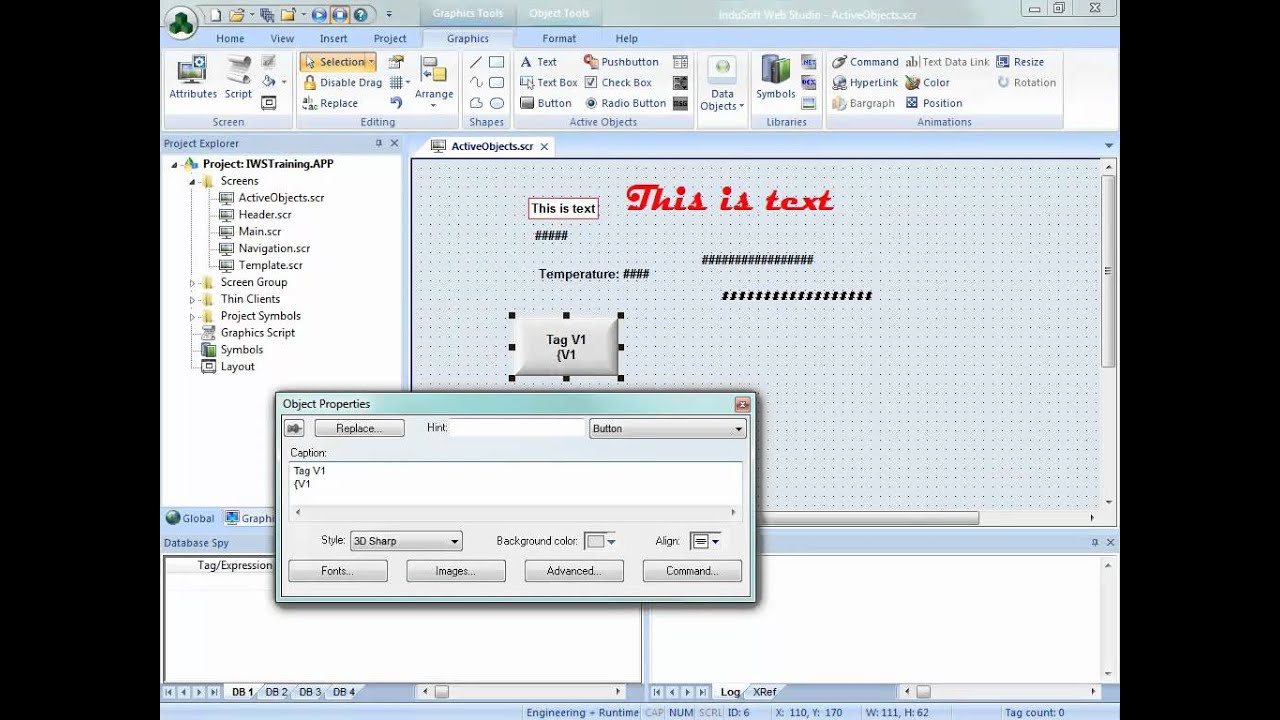Toggle Disable Drag in Editing group
The height and width of the screenshot is (720, 1280).
[343, 83]
